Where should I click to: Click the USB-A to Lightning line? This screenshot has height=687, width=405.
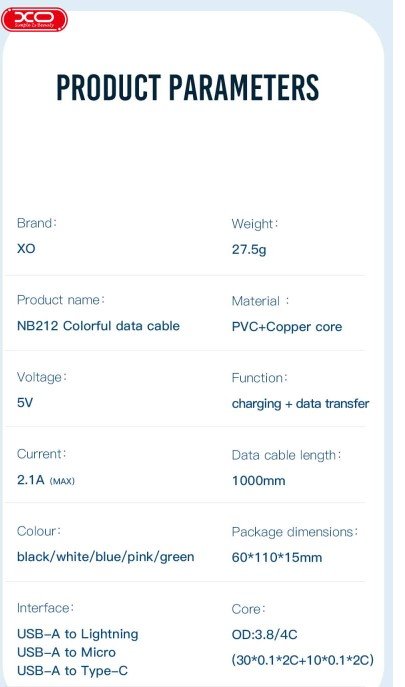coord(78,634)
